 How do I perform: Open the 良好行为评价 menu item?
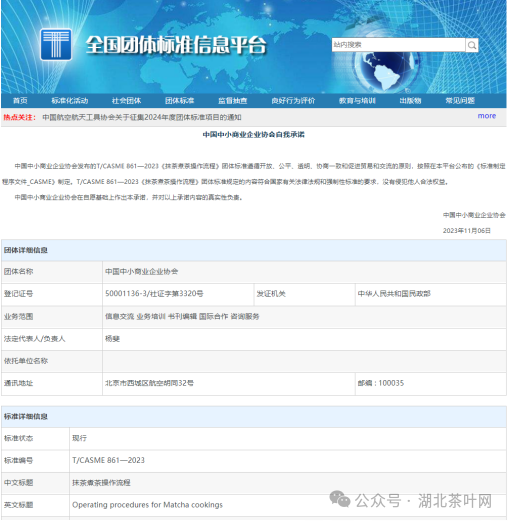click(293, 101)
